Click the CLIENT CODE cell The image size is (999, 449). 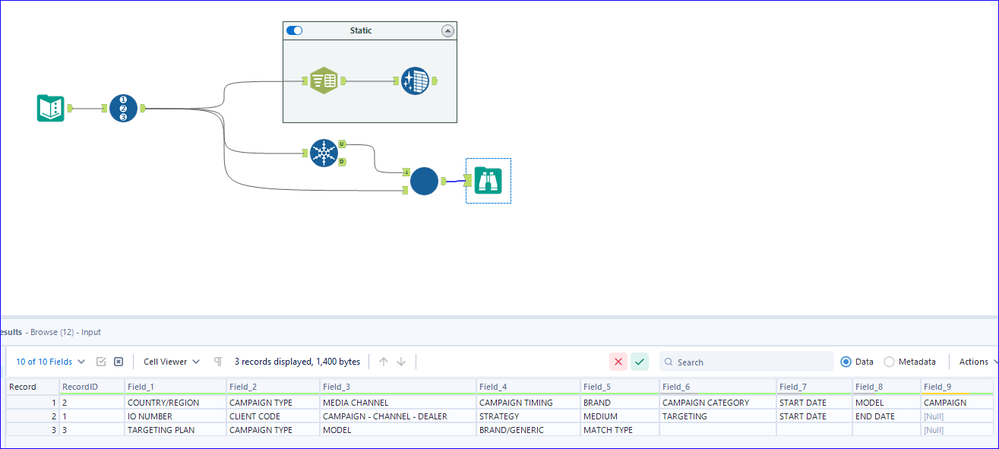tap(273, 417)
